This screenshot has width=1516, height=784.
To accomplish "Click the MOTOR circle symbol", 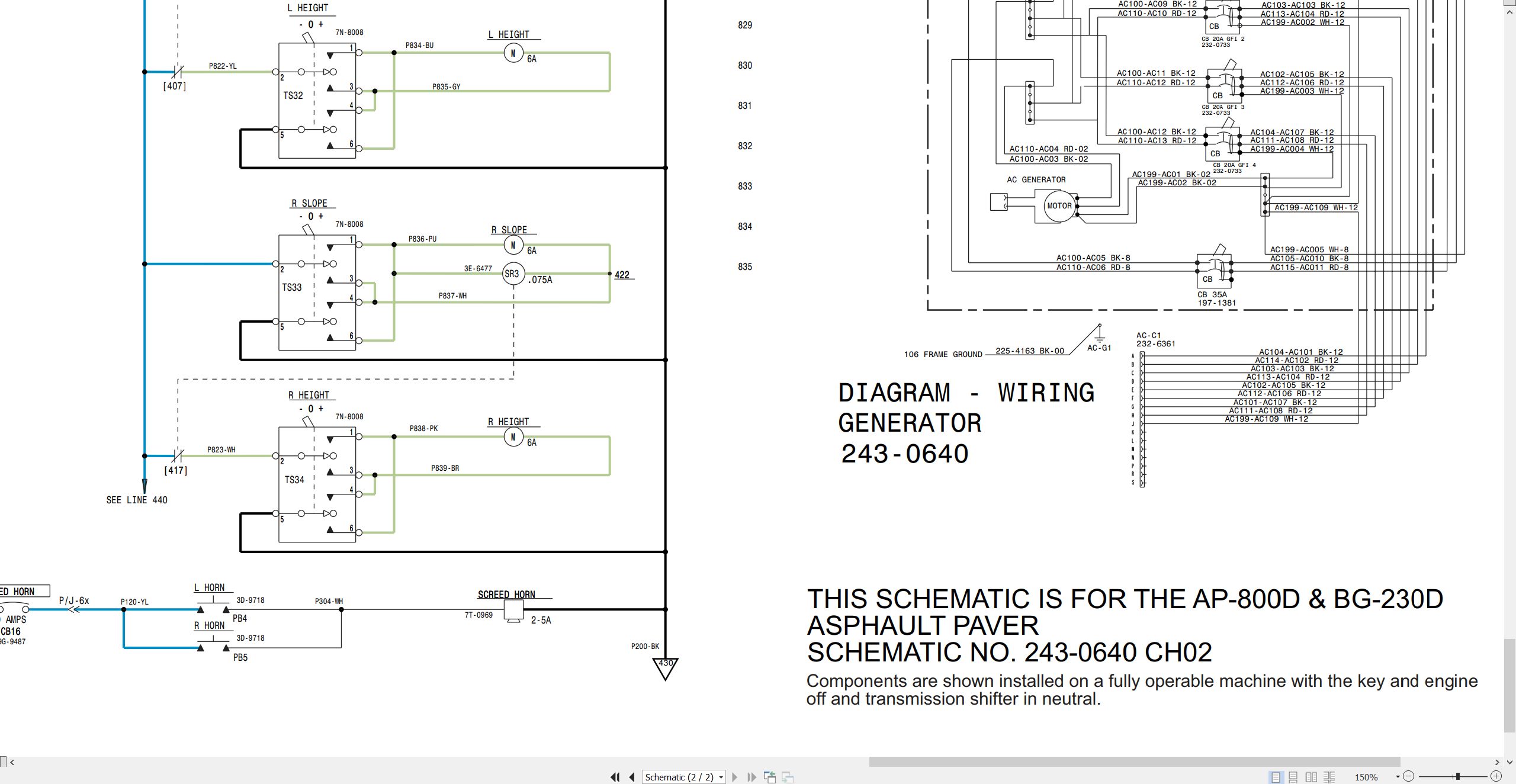I will click(1059, 206).
